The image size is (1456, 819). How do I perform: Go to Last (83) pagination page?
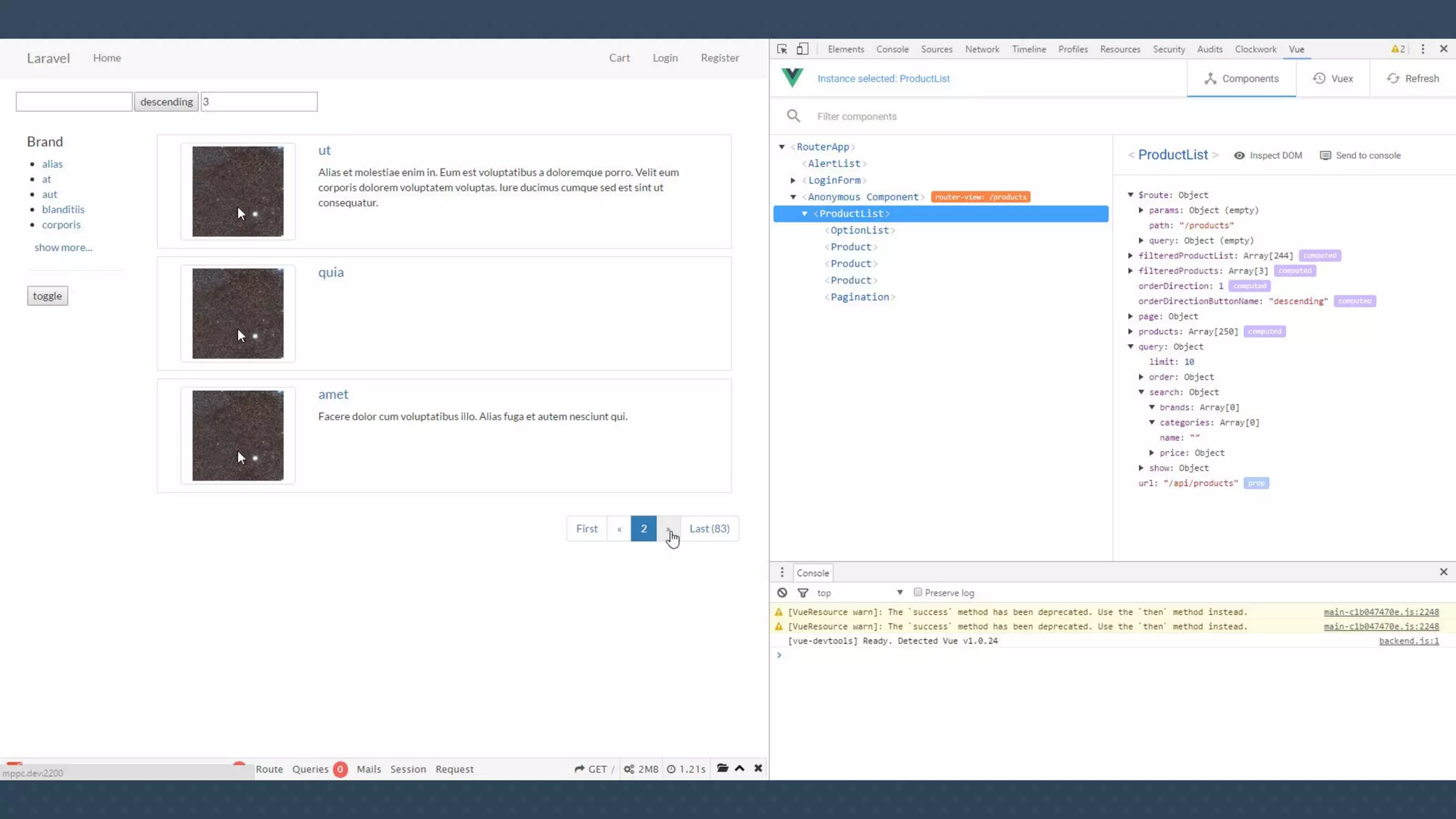coord(709,528)
